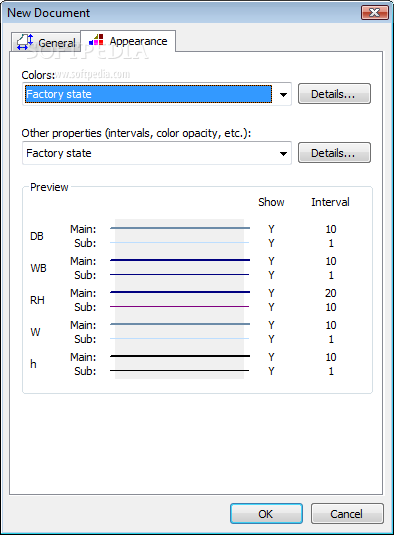The image size is (394, 535).
Task: Open the Colors dropdown arrow
Action: click(x=283, y=95)
